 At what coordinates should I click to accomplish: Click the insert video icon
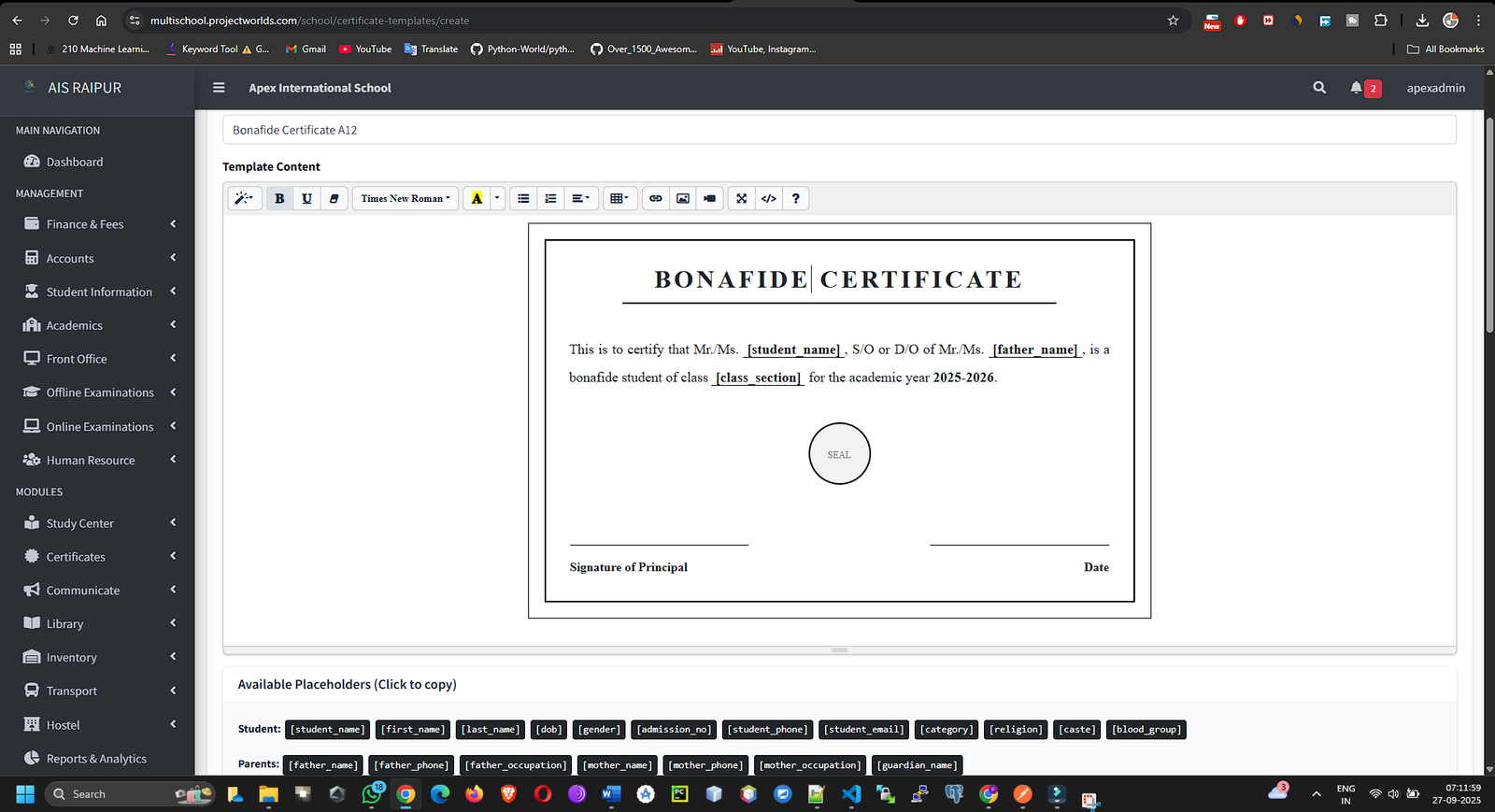tap(710, 198)
